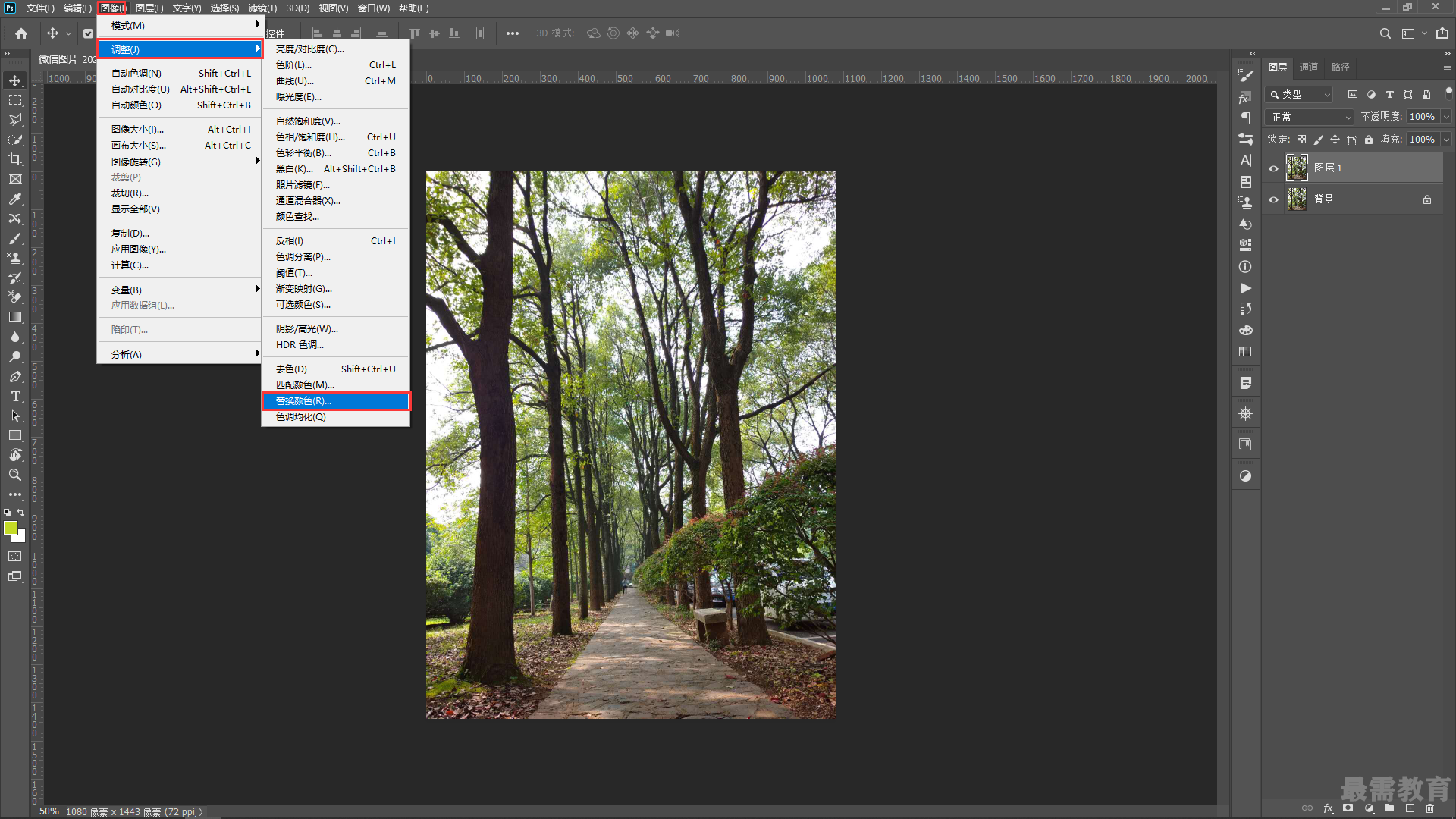Toggle type layer filter T icon

click(x=1389, y=95)
